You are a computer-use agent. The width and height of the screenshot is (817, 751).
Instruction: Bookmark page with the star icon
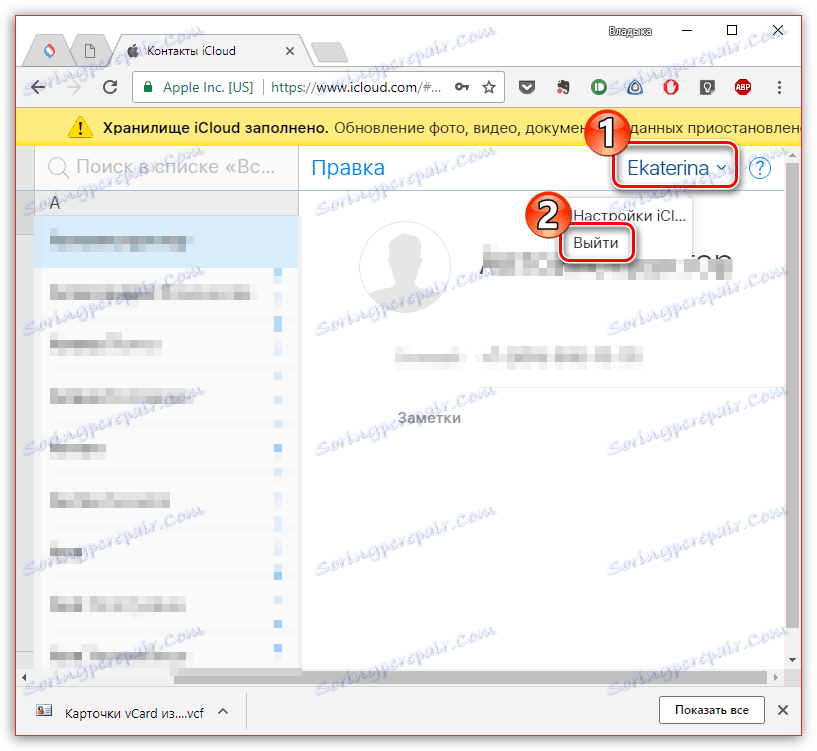point(488,87)
